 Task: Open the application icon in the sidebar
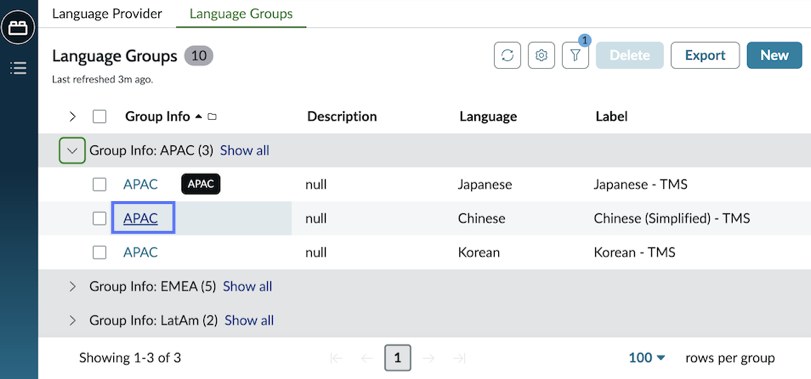18,27
